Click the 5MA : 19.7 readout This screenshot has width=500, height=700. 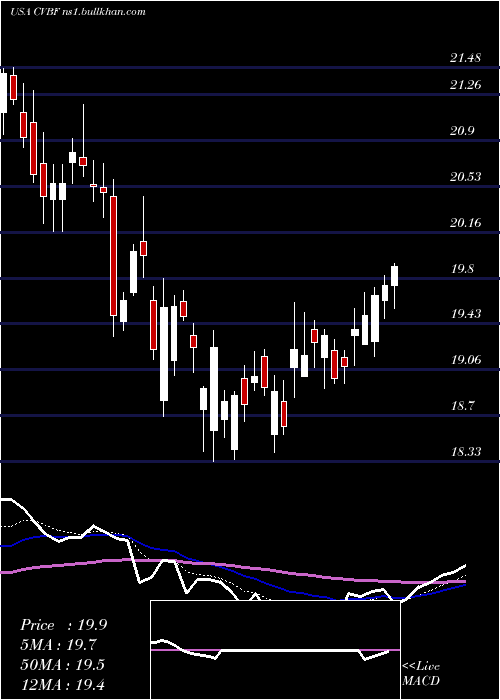coord(58,645)
